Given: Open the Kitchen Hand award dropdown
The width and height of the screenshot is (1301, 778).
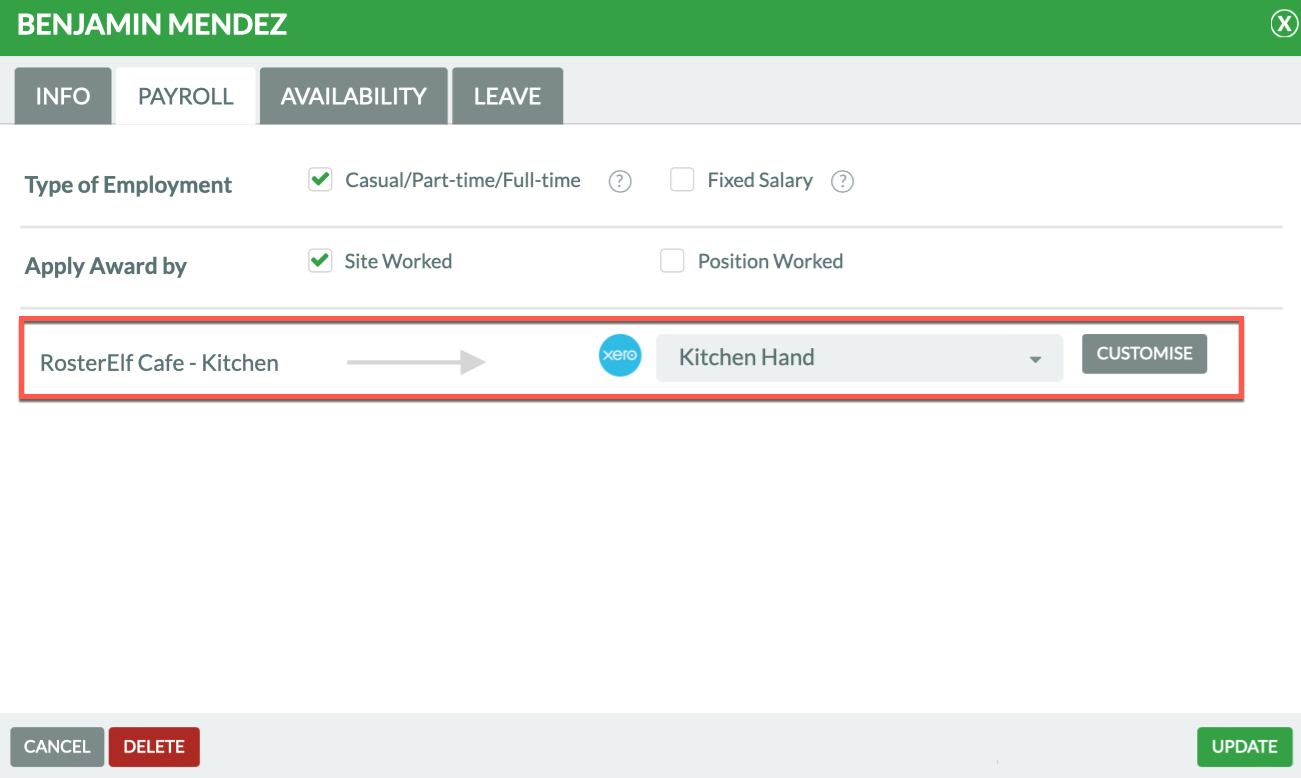Looking at the screenshot, I should tap(859, 358).
